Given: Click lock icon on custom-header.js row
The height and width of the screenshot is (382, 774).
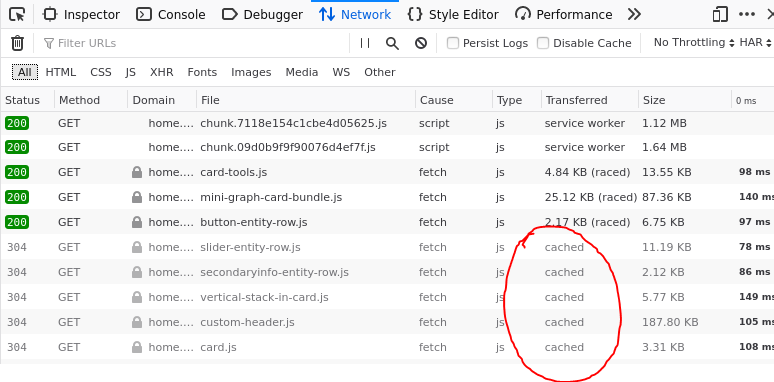Looking at the screenshot, I should click(137, 322).
